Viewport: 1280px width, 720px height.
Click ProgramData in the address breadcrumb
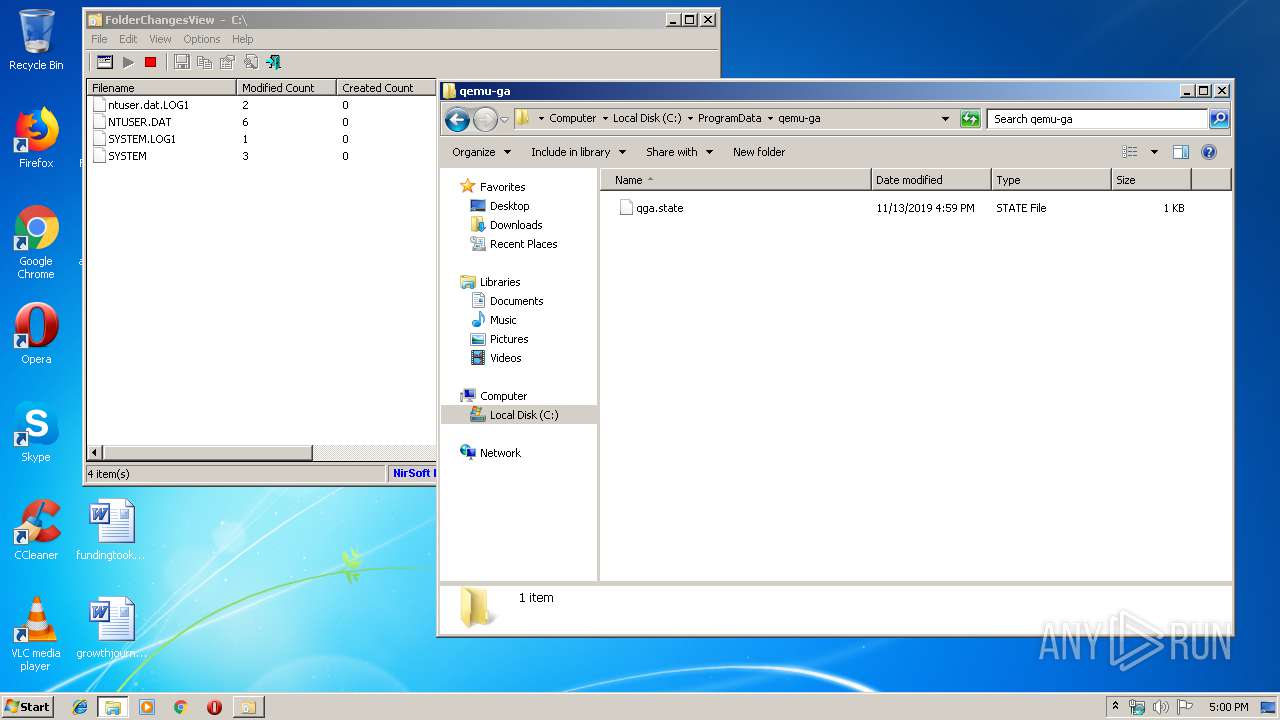729,118
